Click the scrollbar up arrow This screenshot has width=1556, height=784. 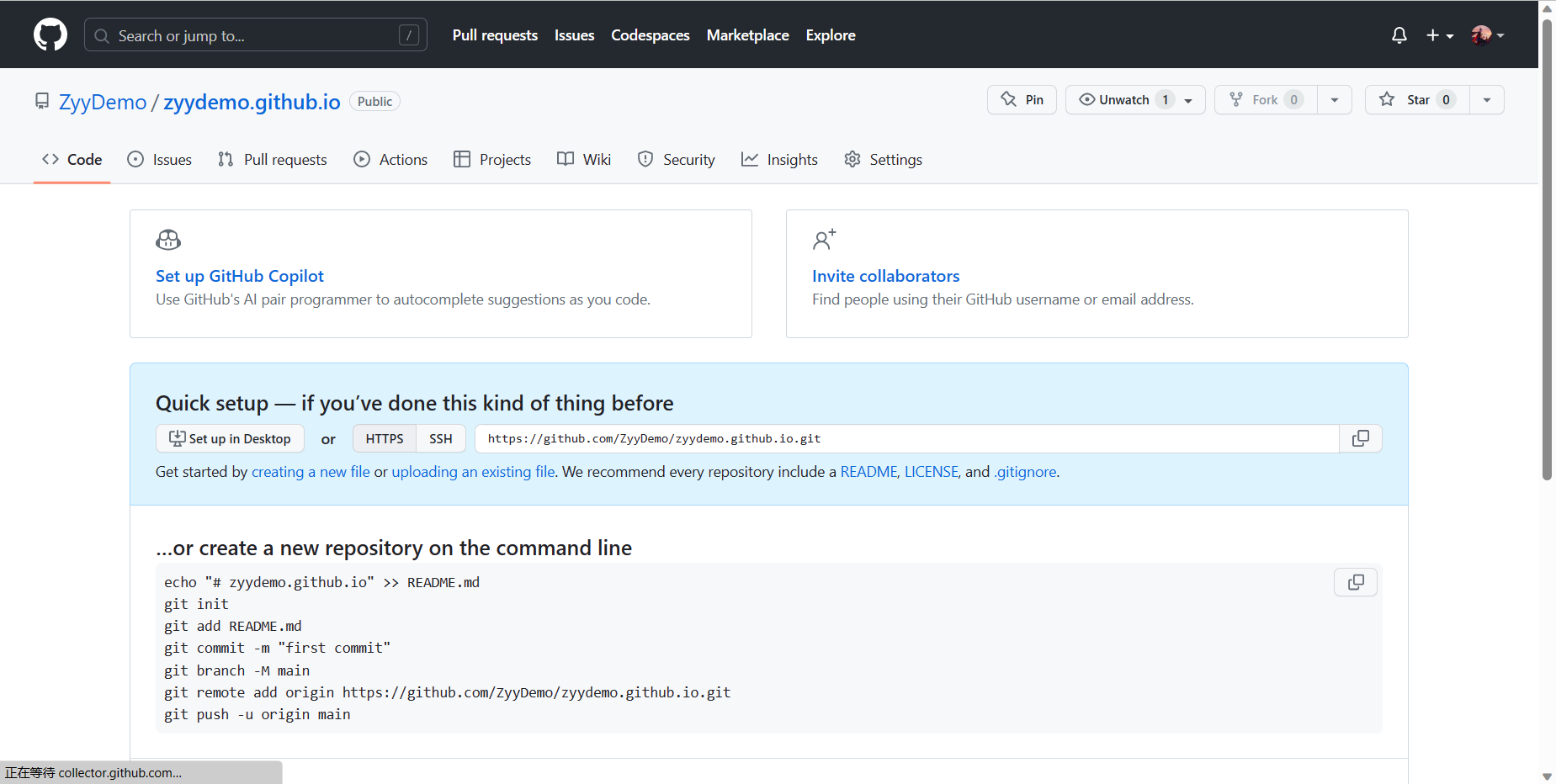pyautogui.click(x=1547, y=8)
